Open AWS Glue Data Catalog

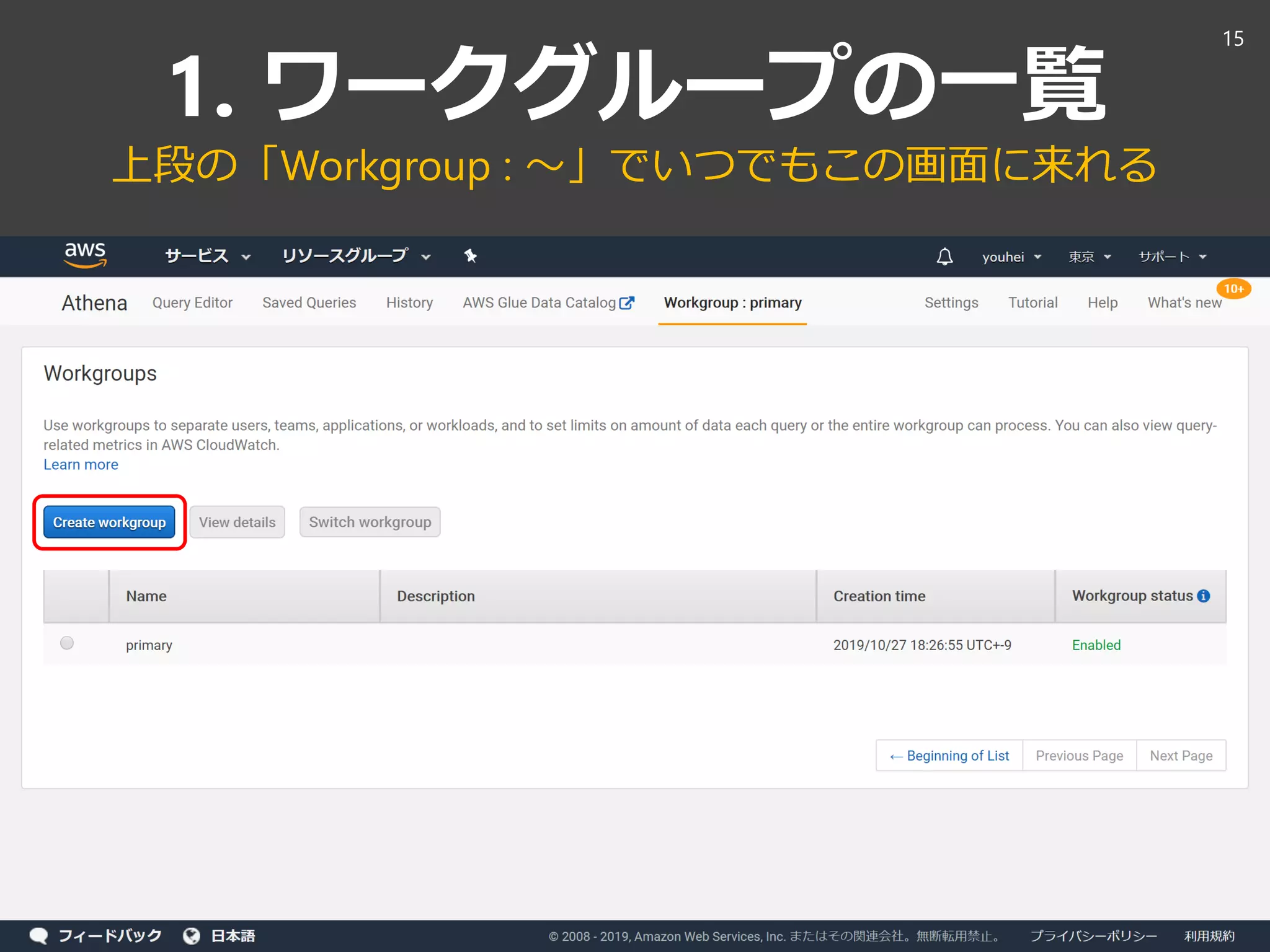539,302
